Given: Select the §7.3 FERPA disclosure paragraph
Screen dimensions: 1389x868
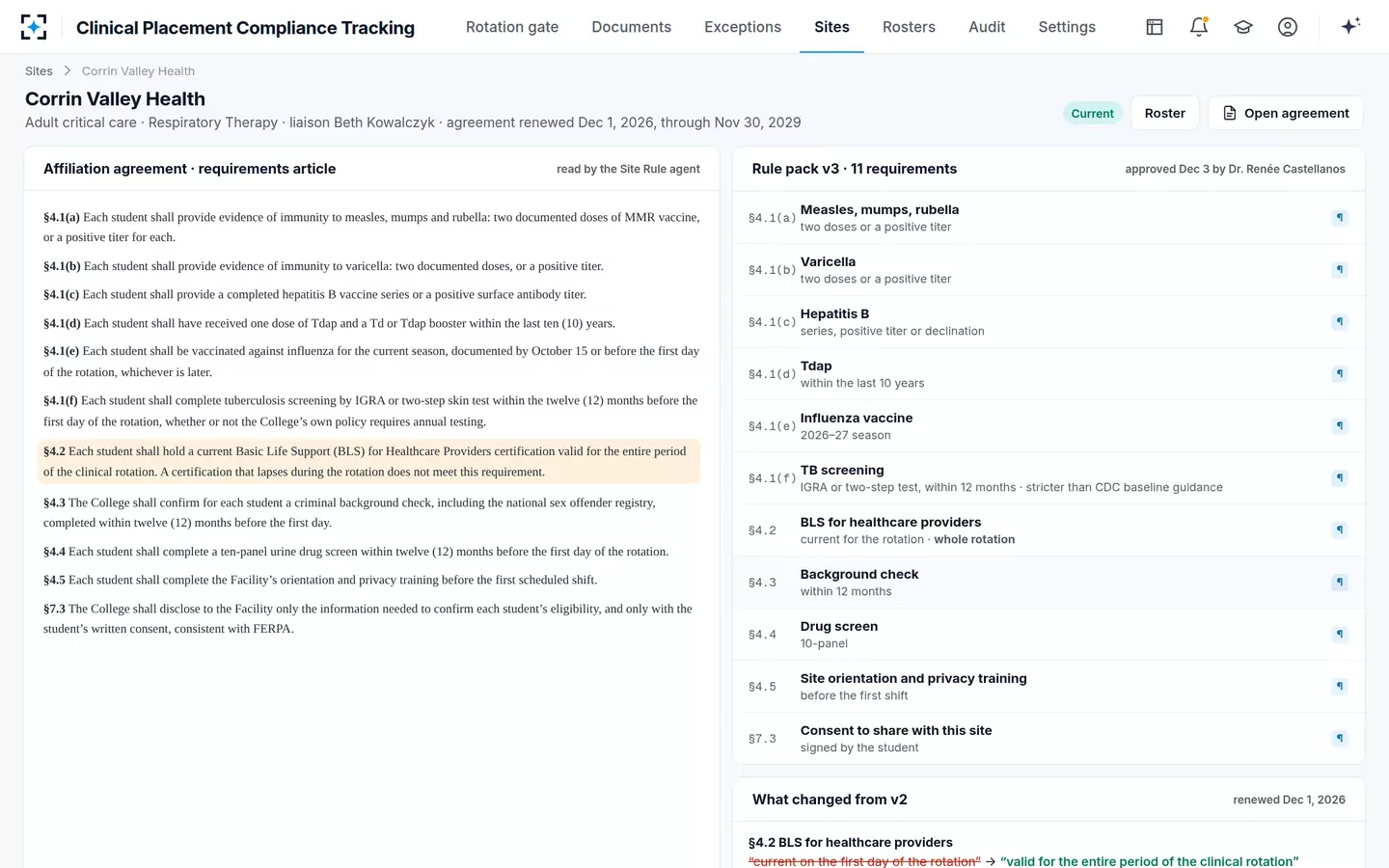Looking at the screenshot, I should (371, 619).
